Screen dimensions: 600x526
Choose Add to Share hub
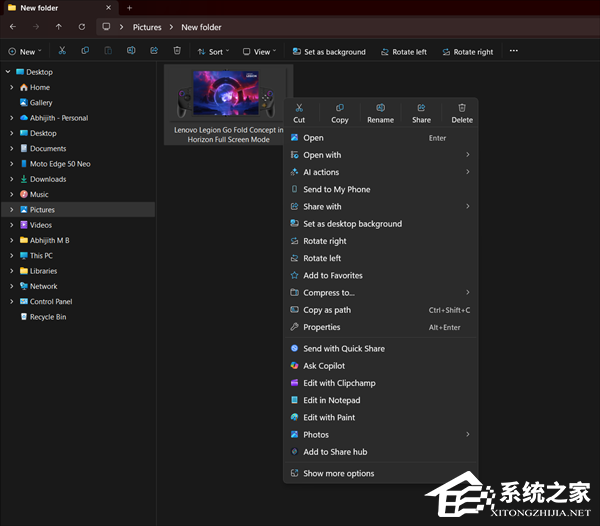(380, 452)
